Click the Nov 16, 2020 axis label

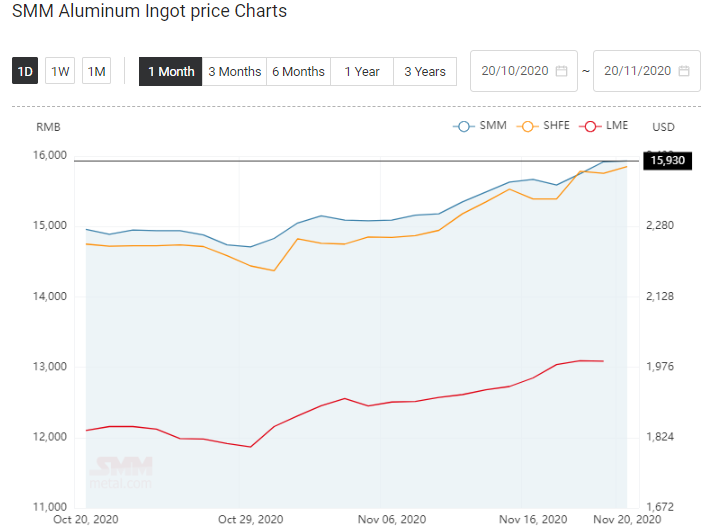pyautogui.click(x=533, y=519)
